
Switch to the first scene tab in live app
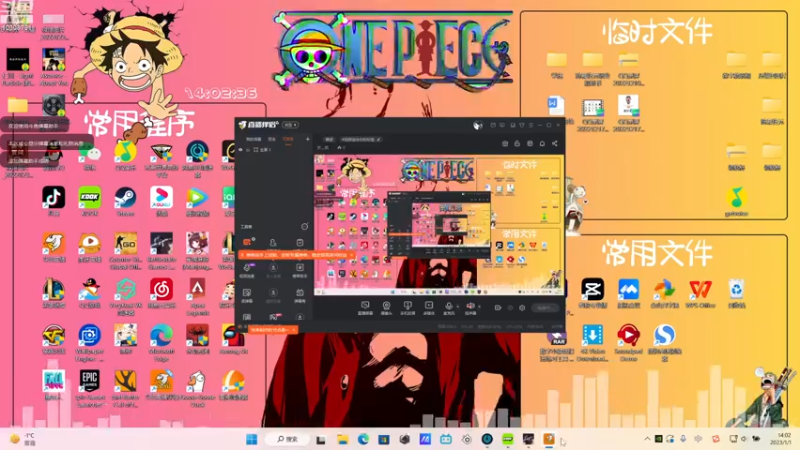[x=254, y=139]
